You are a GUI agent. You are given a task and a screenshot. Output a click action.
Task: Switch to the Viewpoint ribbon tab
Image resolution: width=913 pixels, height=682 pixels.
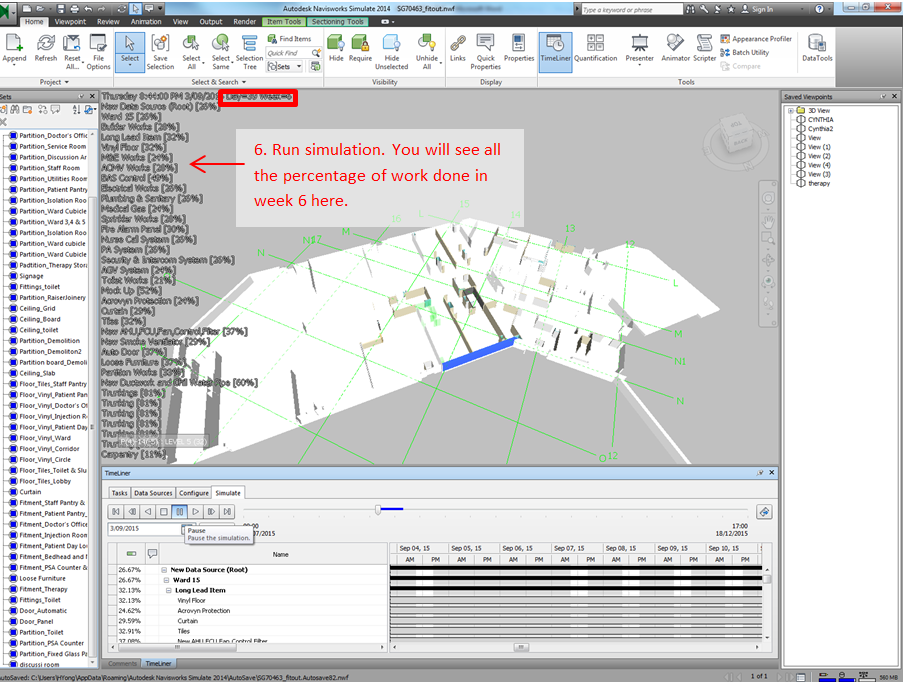coord(70,22)
